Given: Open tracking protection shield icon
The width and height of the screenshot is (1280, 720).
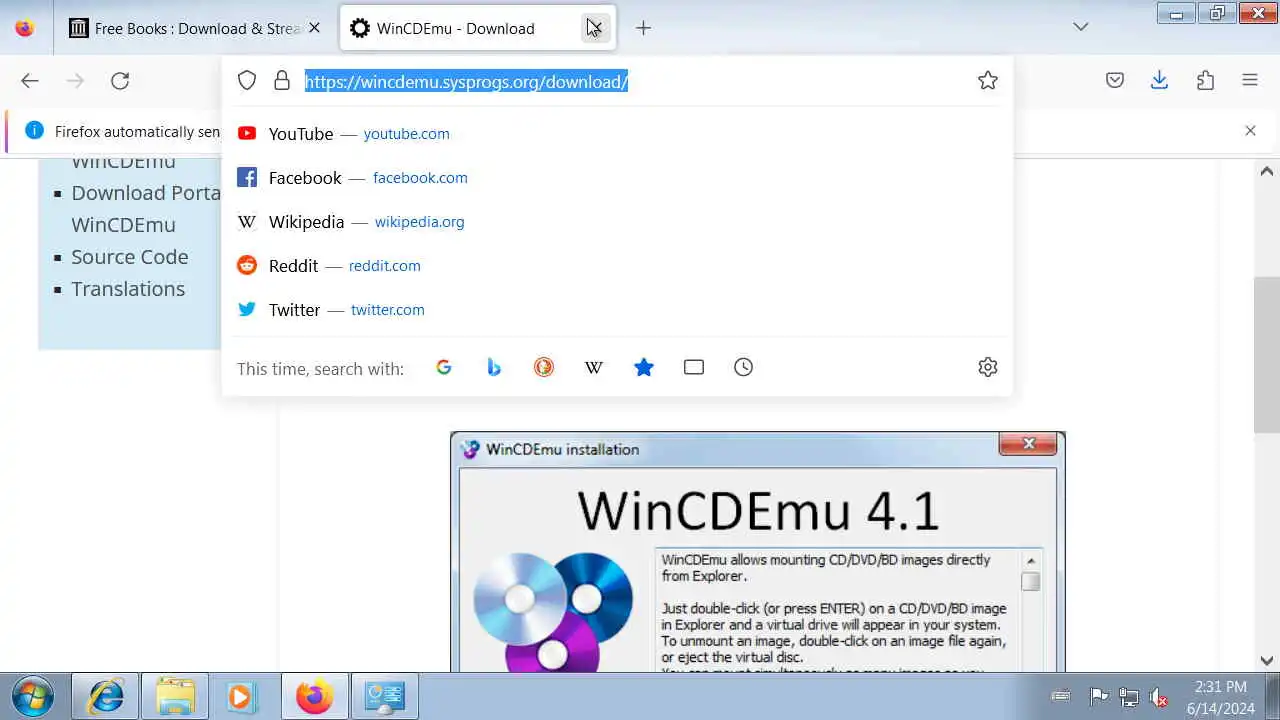Looking at the screenshot, I should (247, 81).
